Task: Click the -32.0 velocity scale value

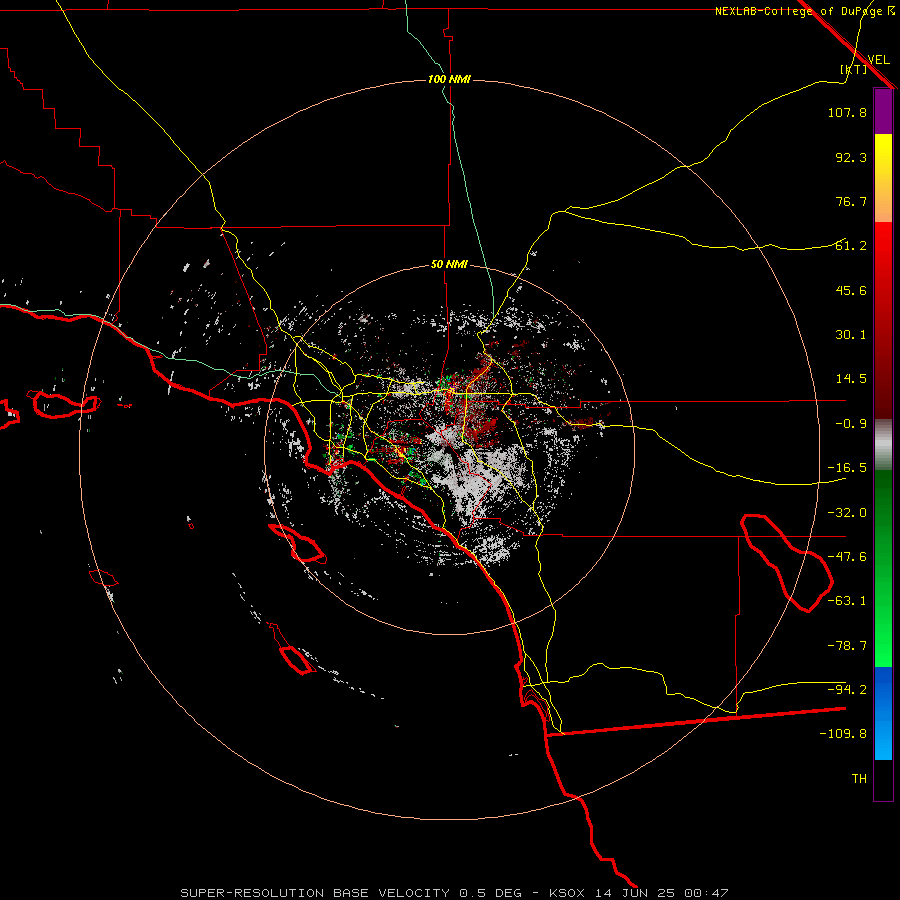Action: 847,513
